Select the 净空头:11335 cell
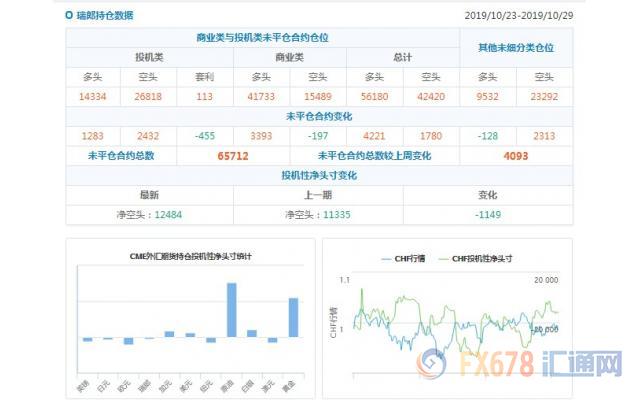 pyautogui.click(x=318, y=215)
